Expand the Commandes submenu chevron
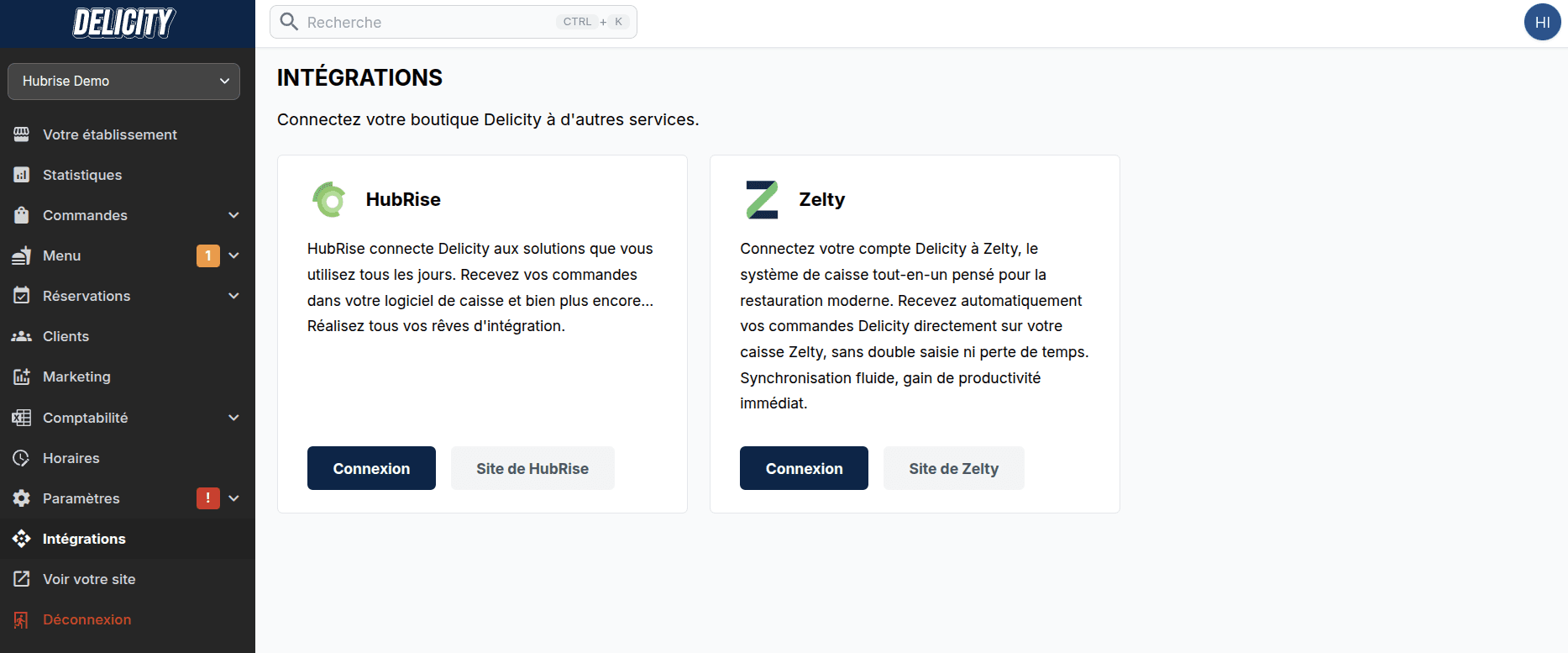This screenshot has height=653, width=1568. tap(234, 215)
